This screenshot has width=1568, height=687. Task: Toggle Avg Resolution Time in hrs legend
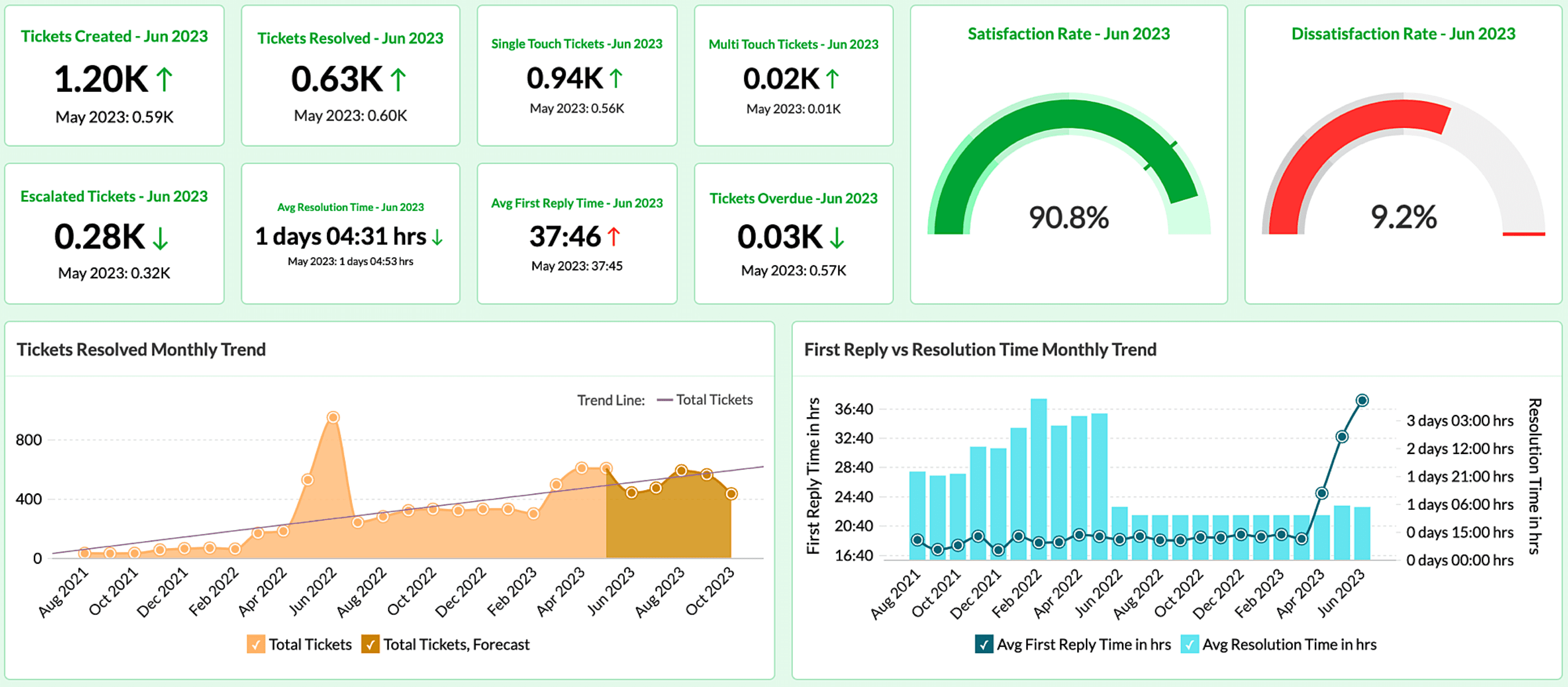pos(1190,644)
